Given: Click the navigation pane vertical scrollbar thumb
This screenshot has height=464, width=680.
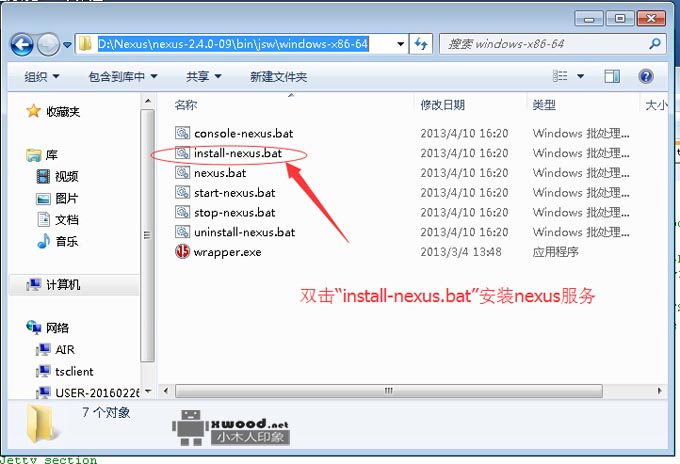Looking at the screenshot, I should point(147,235).
